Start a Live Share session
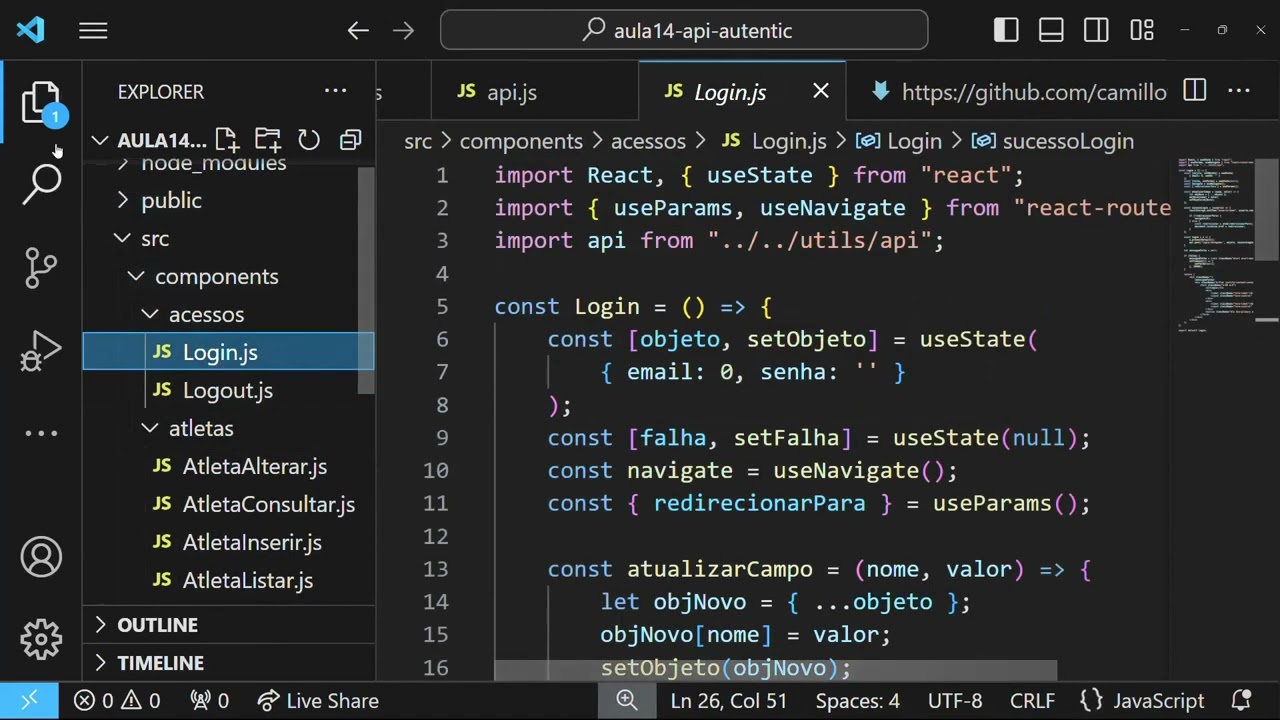Image resolution: width=1280 pixels, height=720 pixels. tap(318, 701)
